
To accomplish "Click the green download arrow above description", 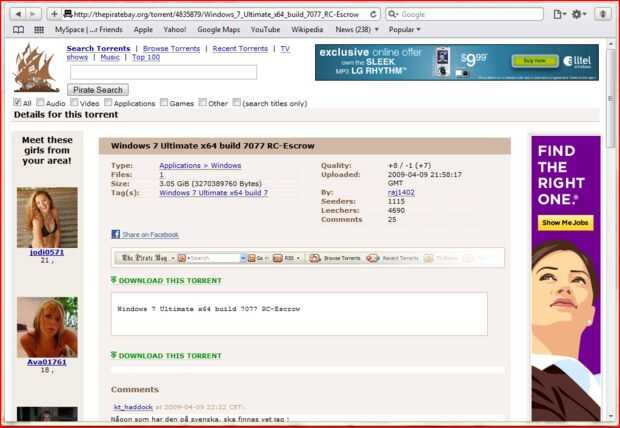I will 114,280.
